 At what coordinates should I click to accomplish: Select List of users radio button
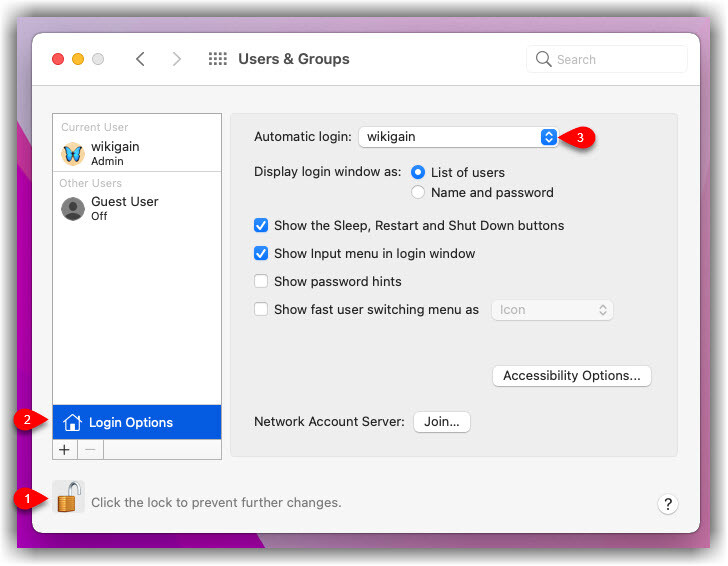coord(418,172)
